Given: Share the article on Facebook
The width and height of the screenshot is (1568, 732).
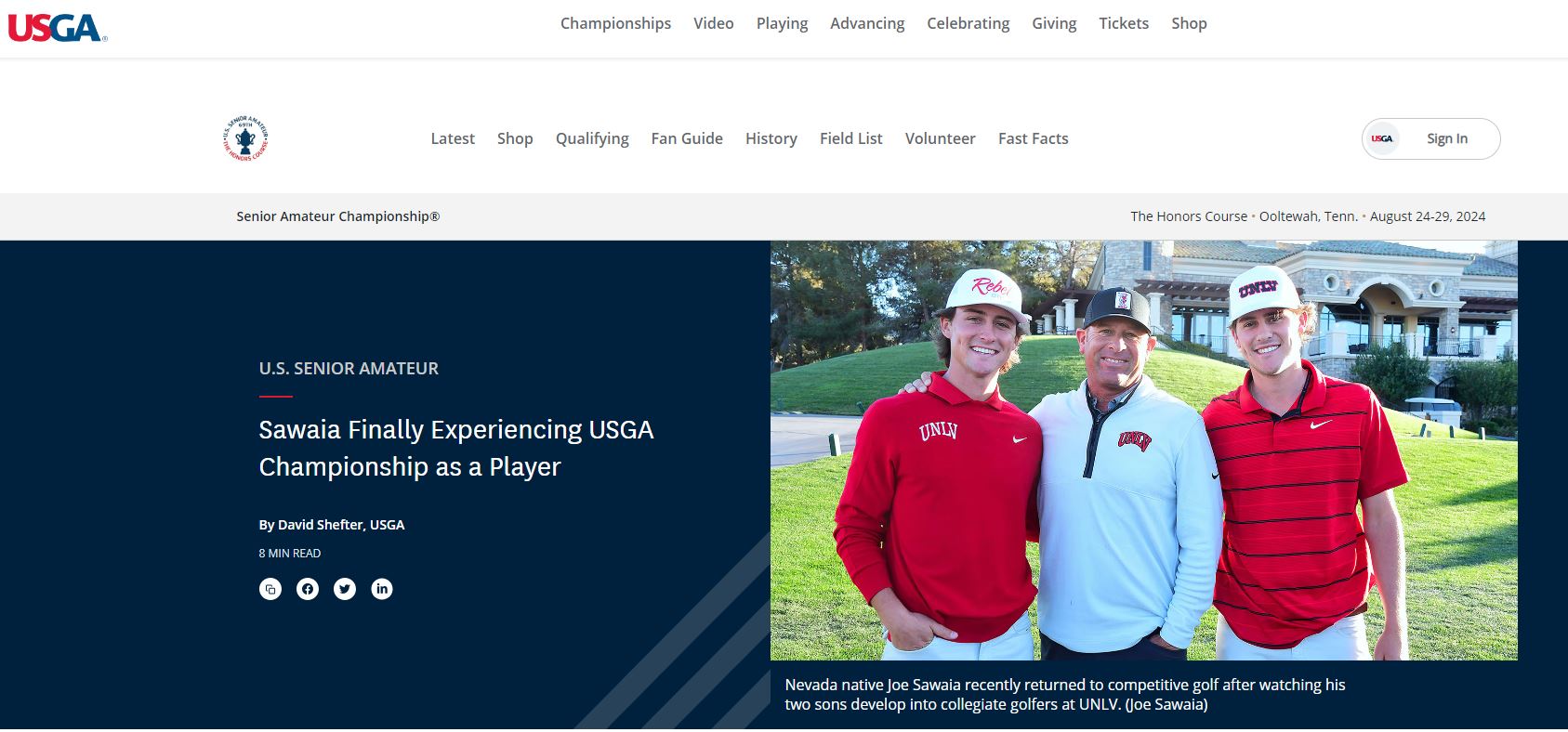Looking at the screenshot, I should pos(308,588).
